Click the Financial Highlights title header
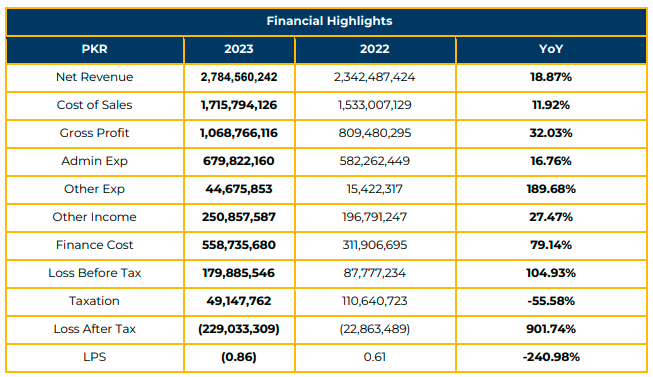The image size is (653, 377). pyautogui.click(x=329, y=21)
